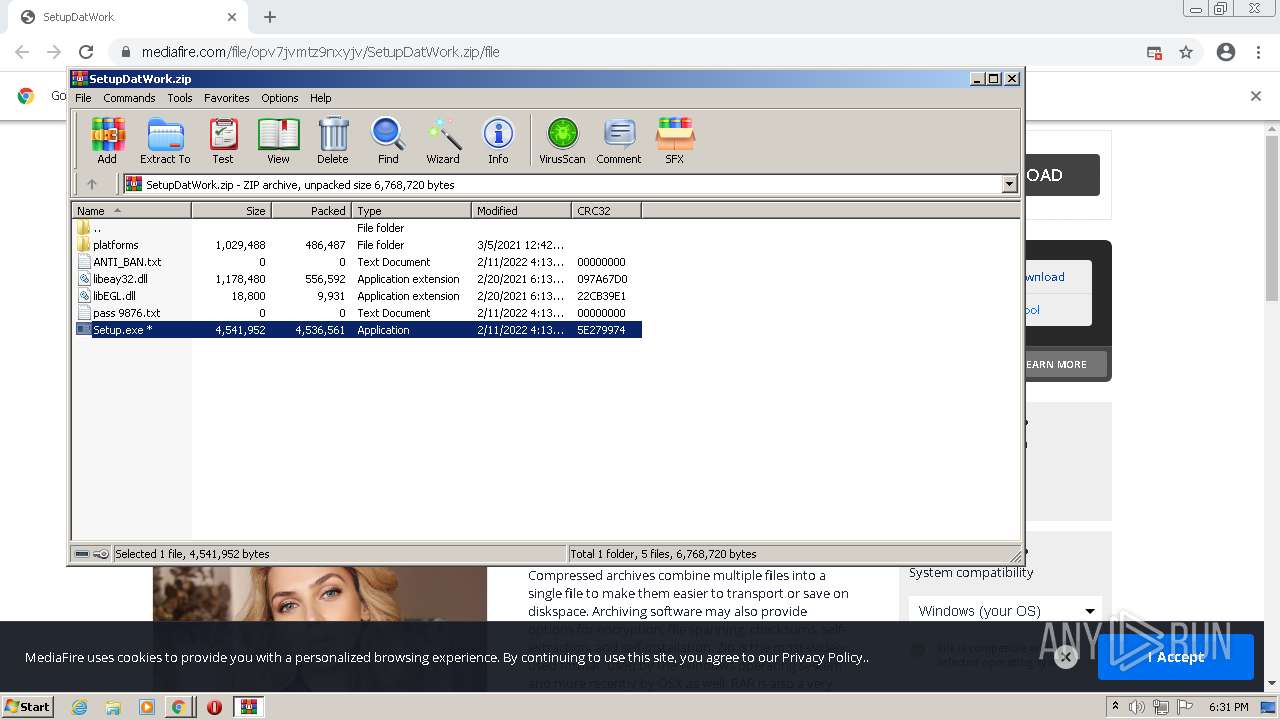Screen dimensions: 1280x720
Task: Click the SFX toolbar icon
Action: pos(675,141)
